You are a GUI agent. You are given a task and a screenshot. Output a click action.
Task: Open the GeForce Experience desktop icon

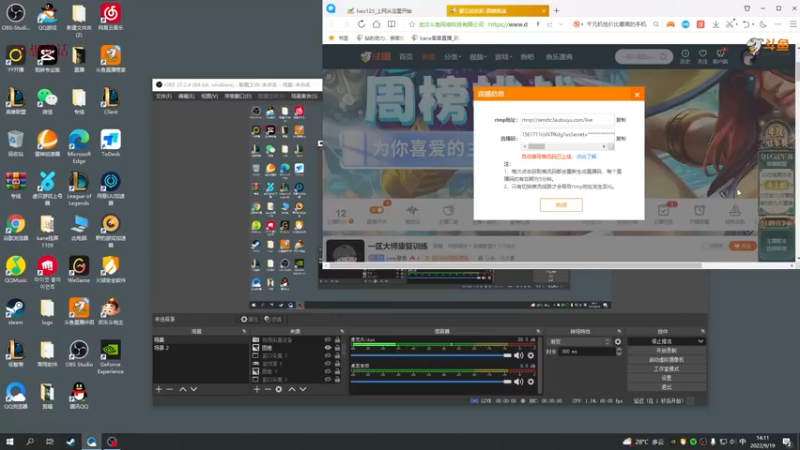[110, 357]
